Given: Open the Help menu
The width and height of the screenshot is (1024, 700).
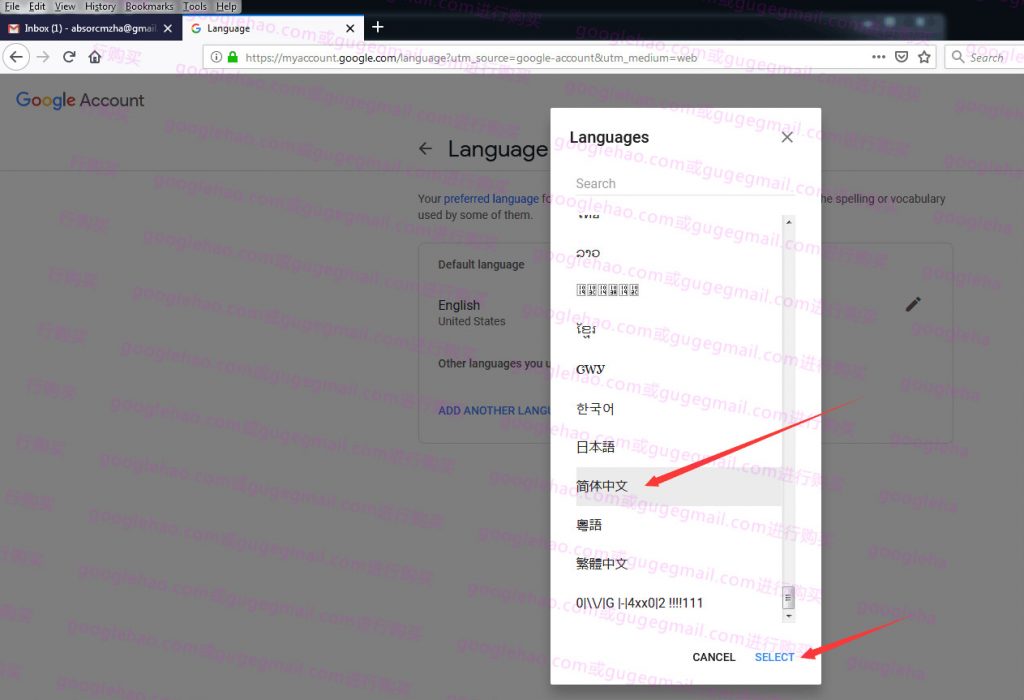Looking at the screenshot, I should coord(226,7).
